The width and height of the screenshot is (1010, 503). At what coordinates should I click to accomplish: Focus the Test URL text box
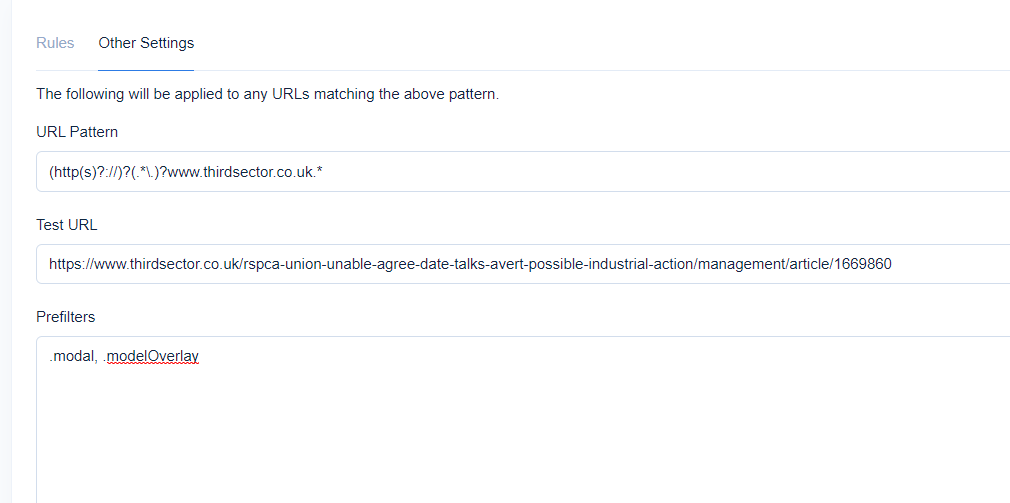click(523, 264)
